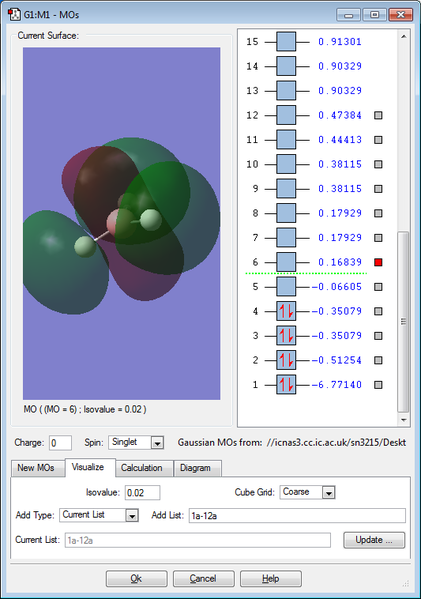The width and height of the screenshot is (421, 599).
Task: Toggle surface marker for MO 7
Action: coord(378,238)
